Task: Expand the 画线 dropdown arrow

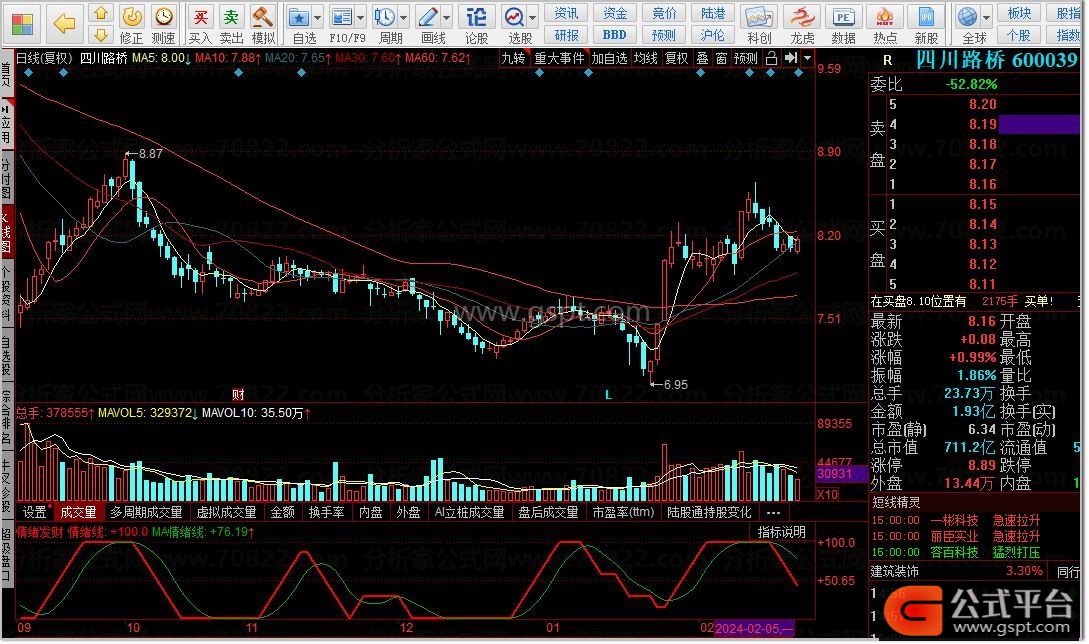Action: click(x=447, y=18)
